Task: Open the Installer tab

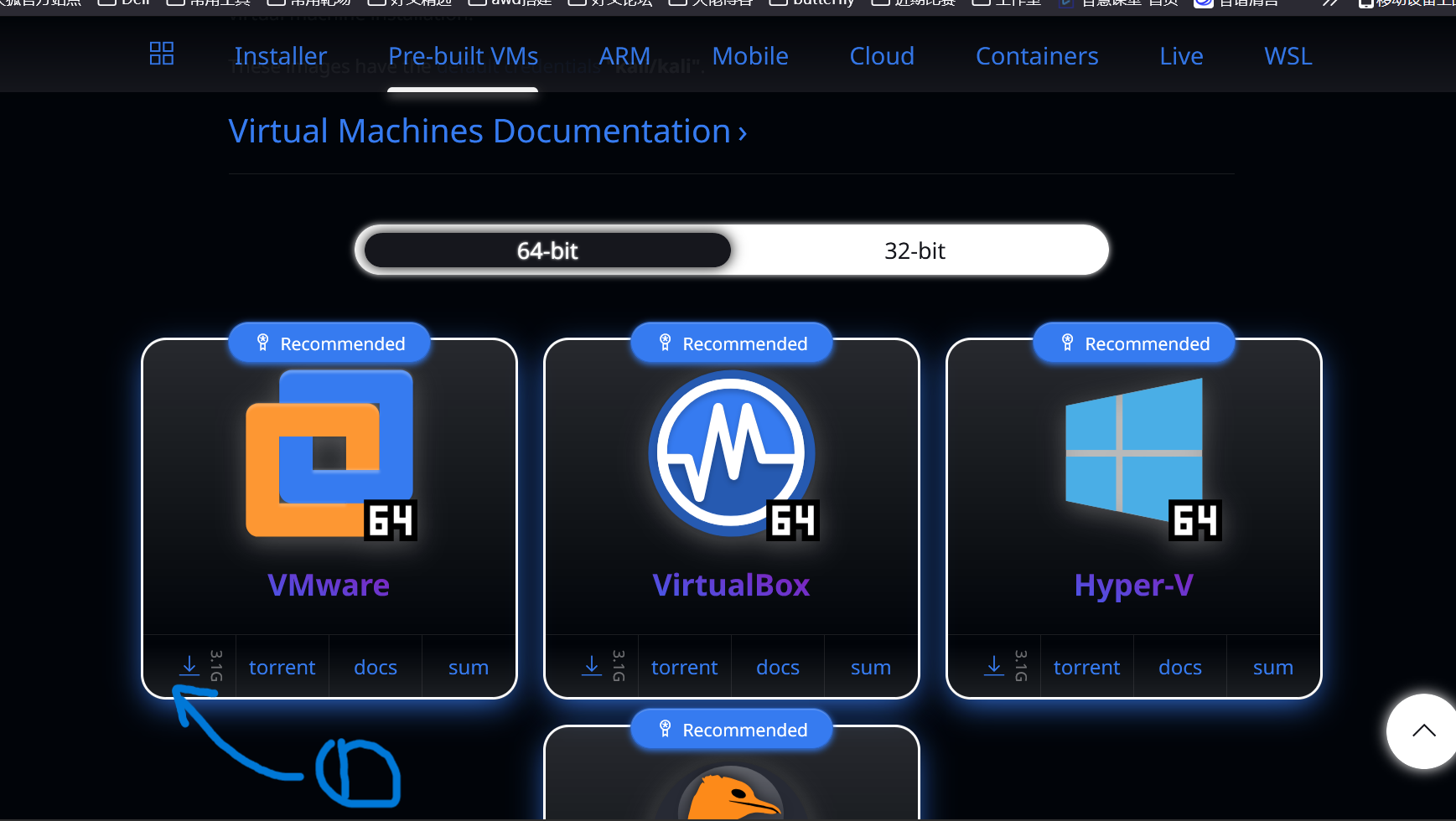Action: click(x=281, y=56)
